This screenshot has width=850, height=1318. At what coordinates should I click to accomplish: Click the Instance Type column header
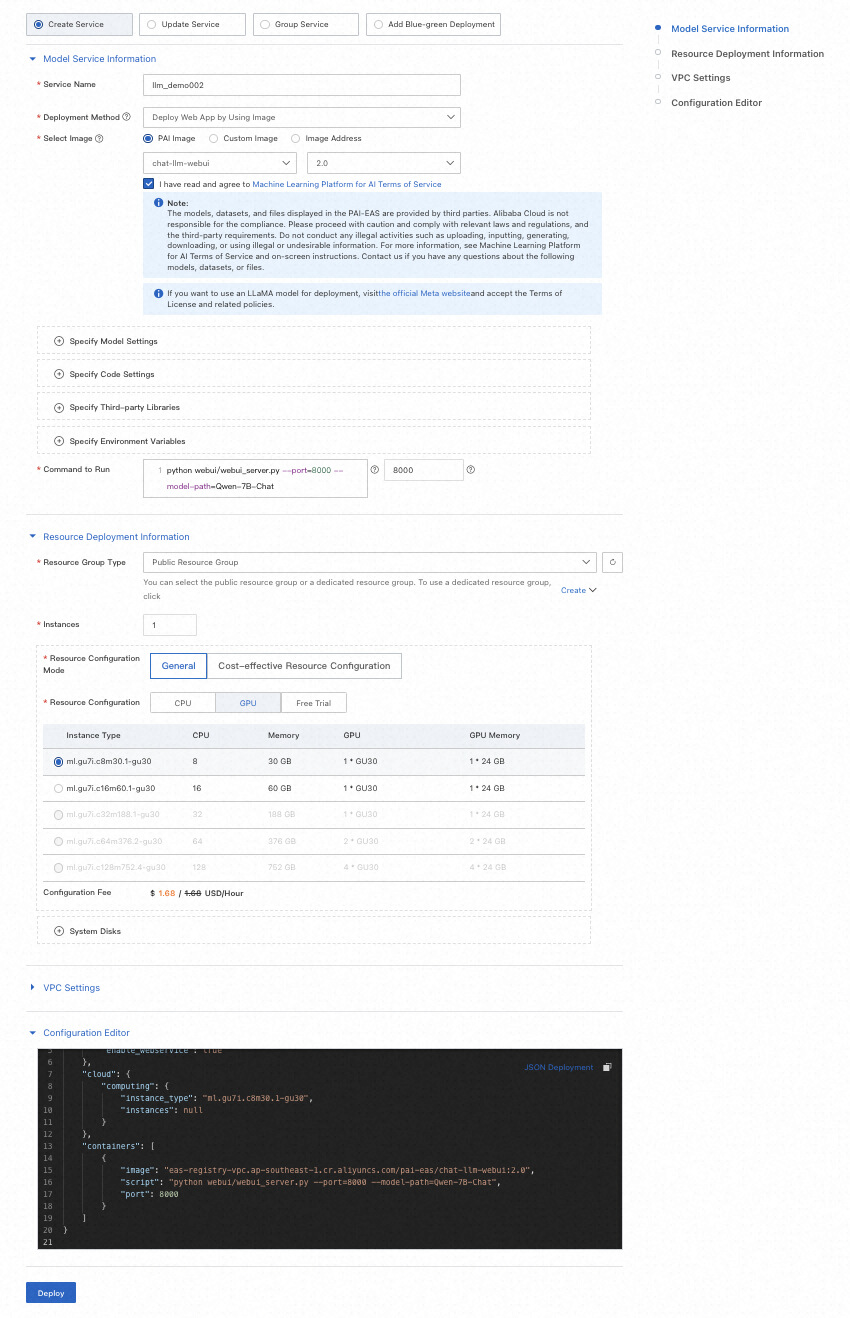point(96,735)
